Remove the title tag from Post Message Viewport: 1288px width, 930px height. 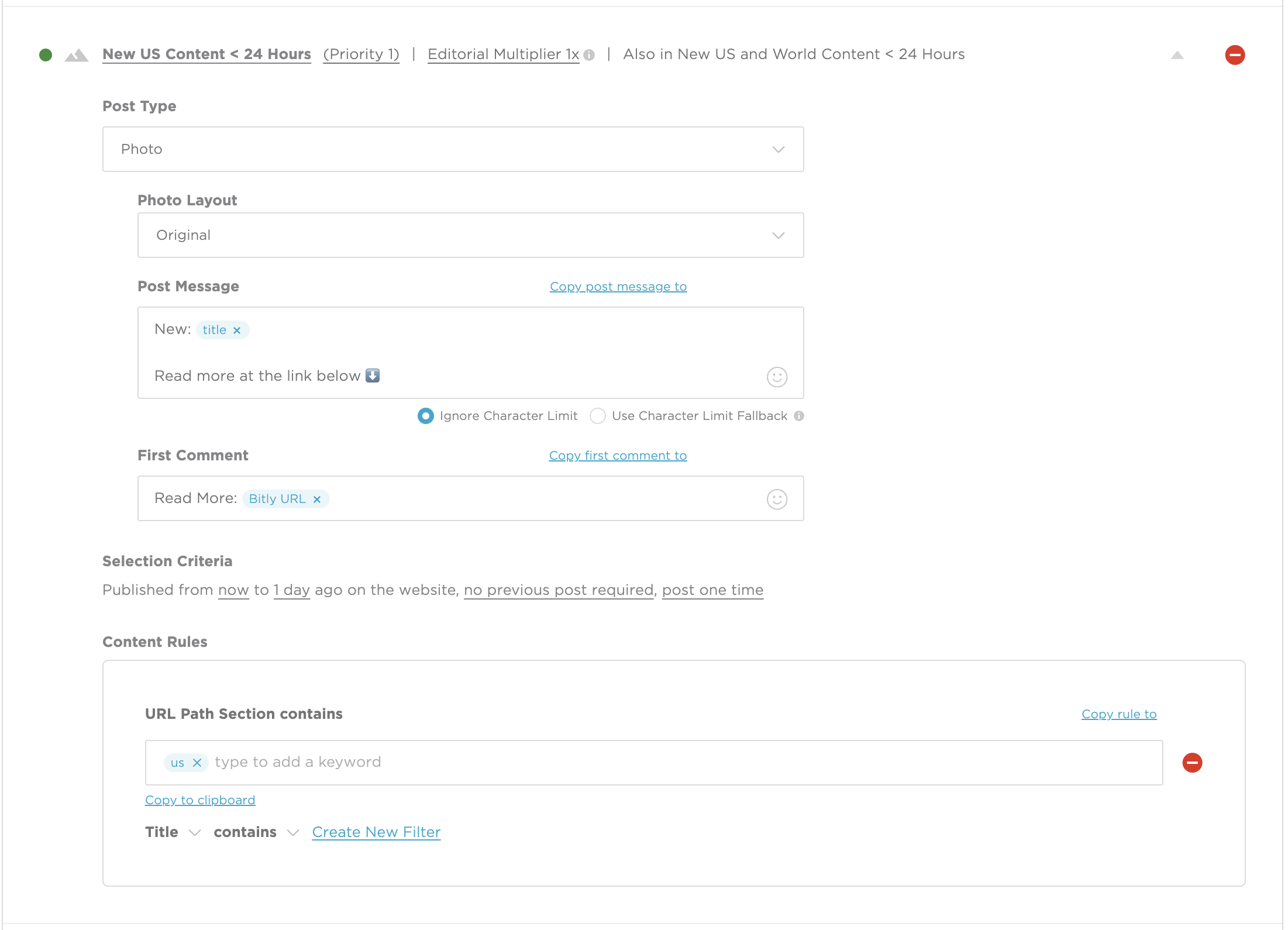click(x=237, y=330)
